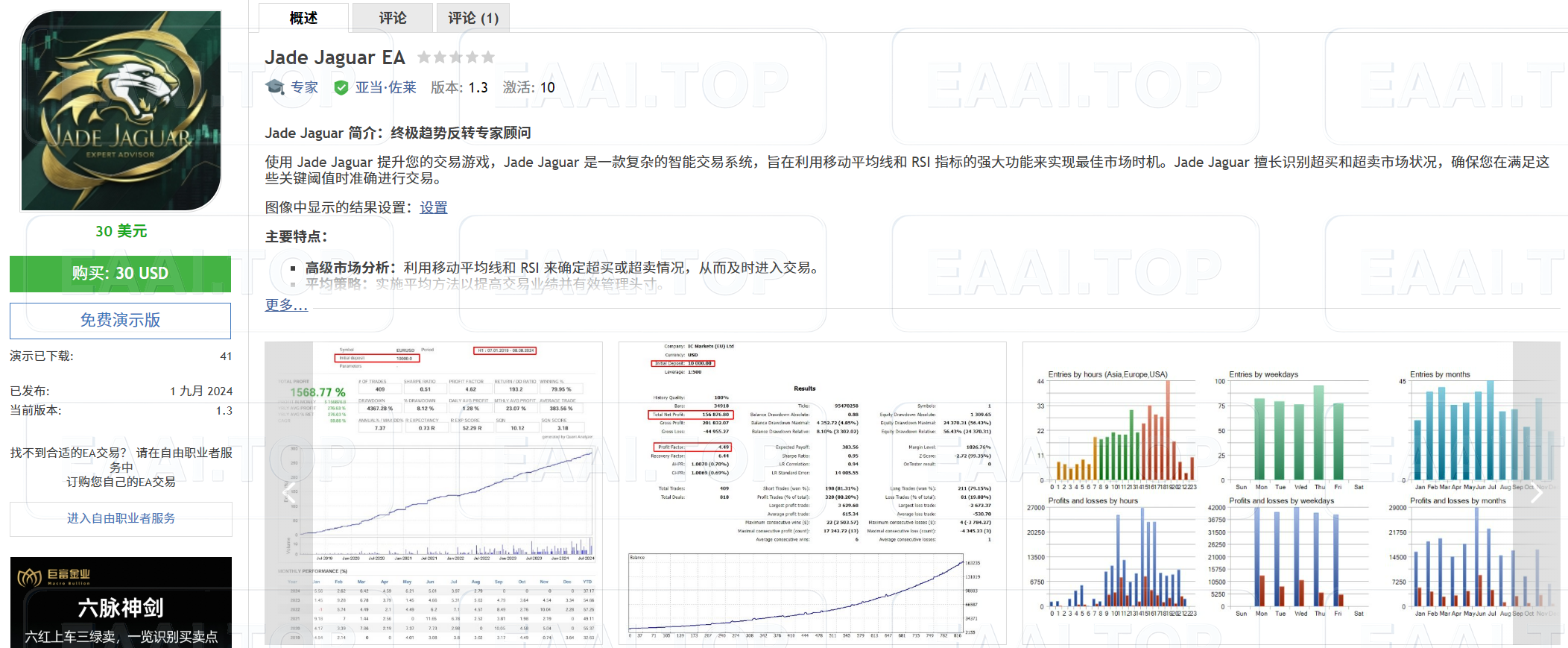
Task: Click the 免费演示版 free demo button
Action: (120, 321)
